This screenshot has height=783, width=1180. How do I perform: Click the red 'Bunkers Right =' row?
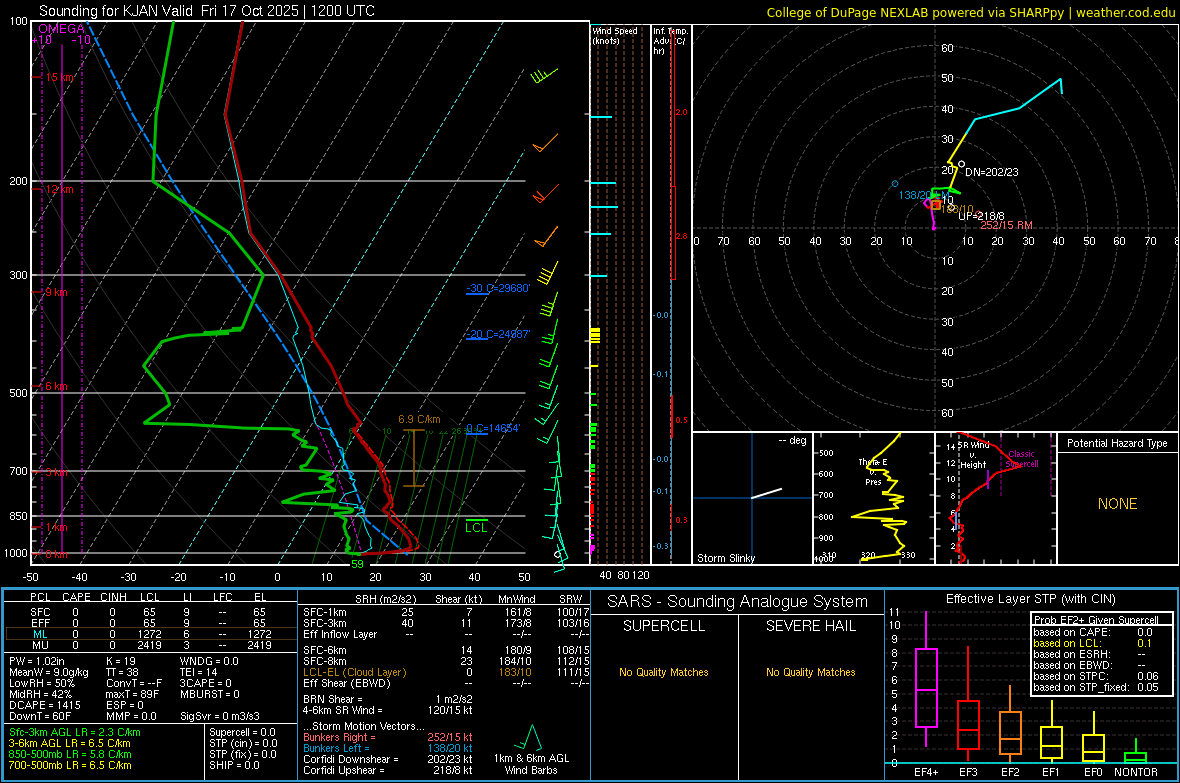[388, 737]
